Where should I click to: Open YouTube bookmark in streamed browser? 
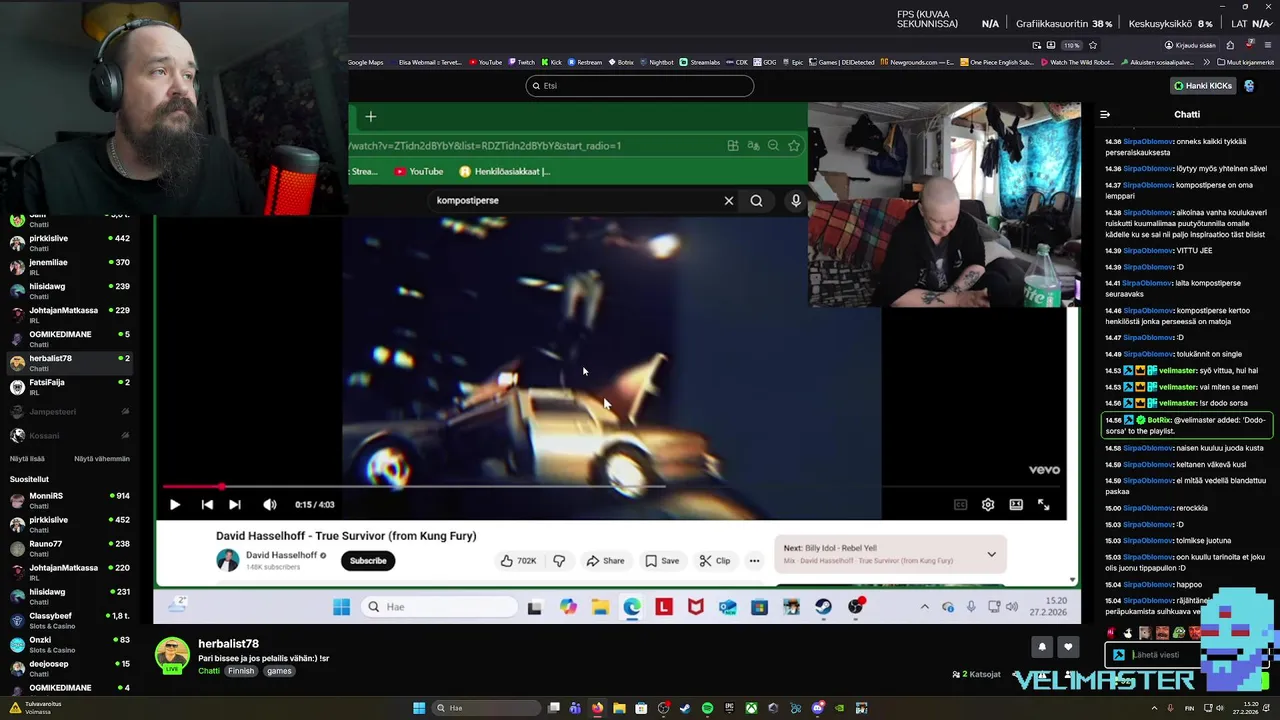tap(419, 172)
